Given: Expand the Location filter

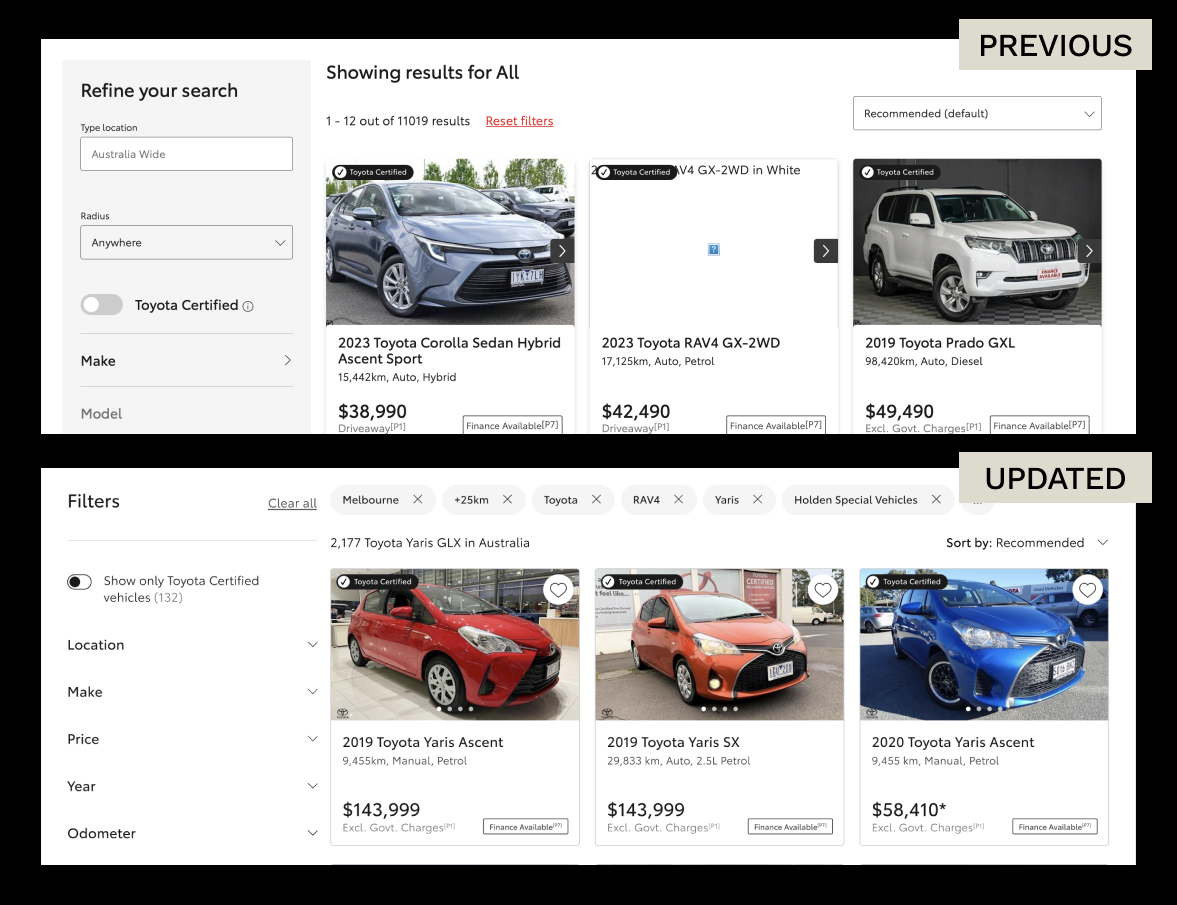Looking at the screenshot, I should click(x=192, y=645).
